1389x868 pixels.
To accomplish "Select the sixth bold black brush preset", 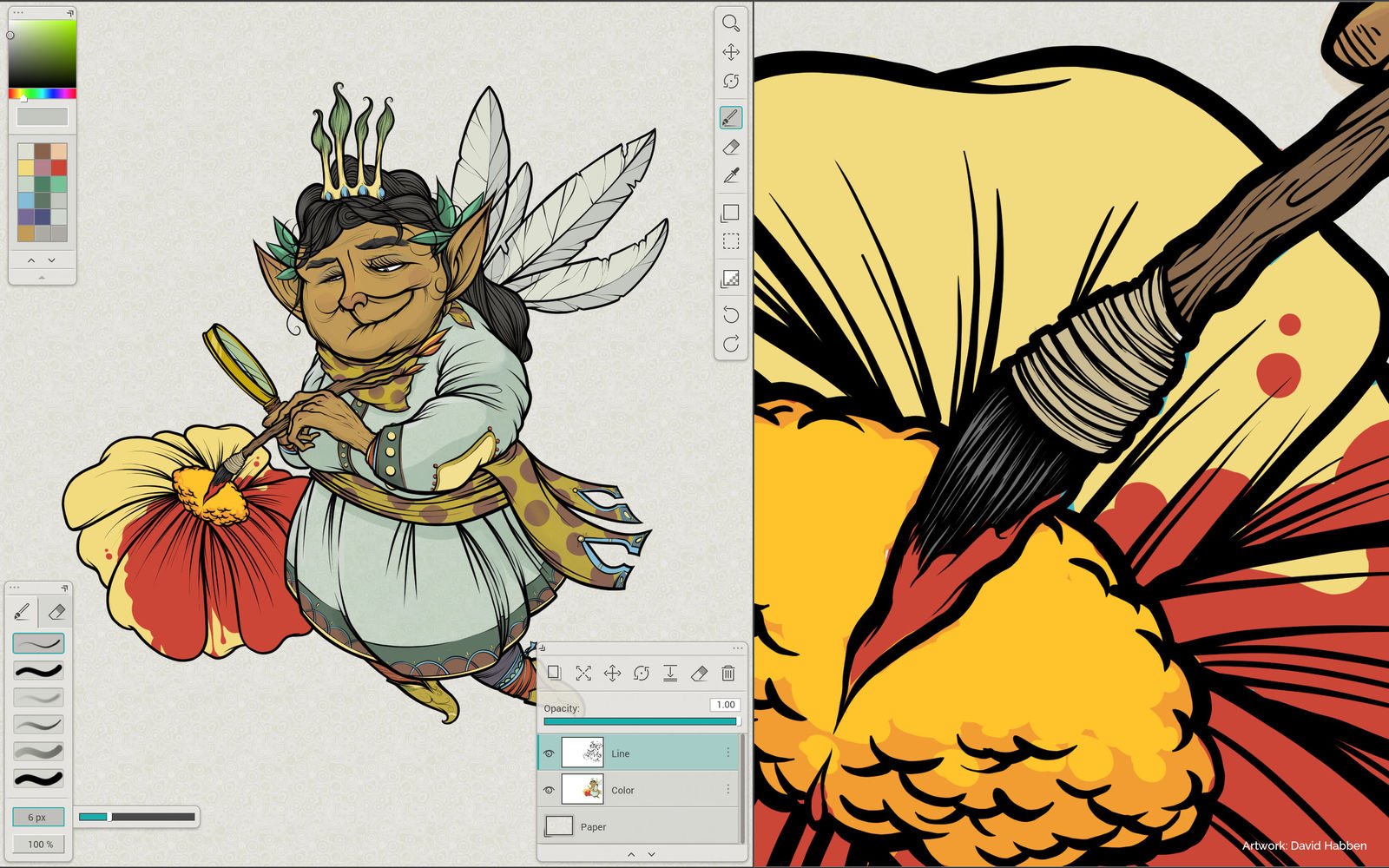I will click(x=39, y=778).
